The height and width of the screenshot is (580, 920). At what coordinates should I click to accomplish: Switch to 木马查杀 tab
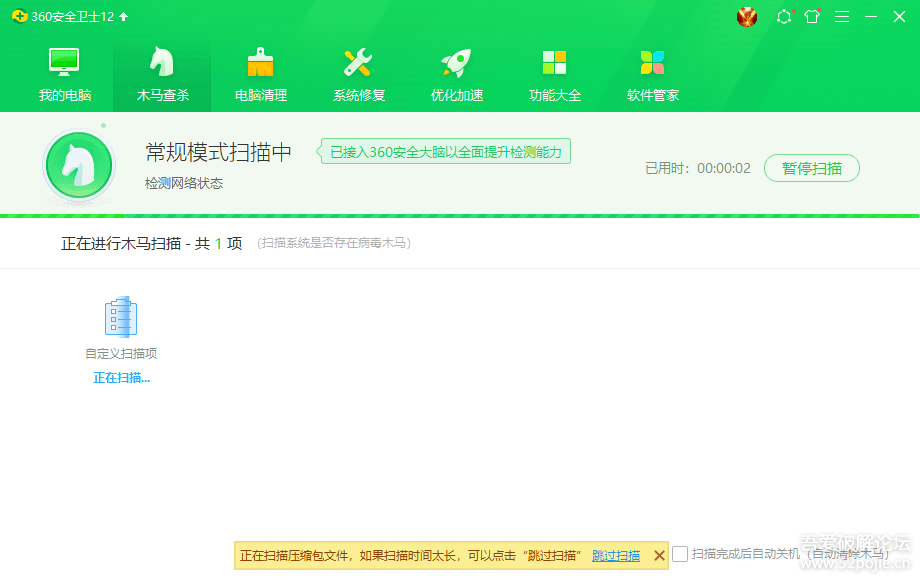(x=163, y=74)
